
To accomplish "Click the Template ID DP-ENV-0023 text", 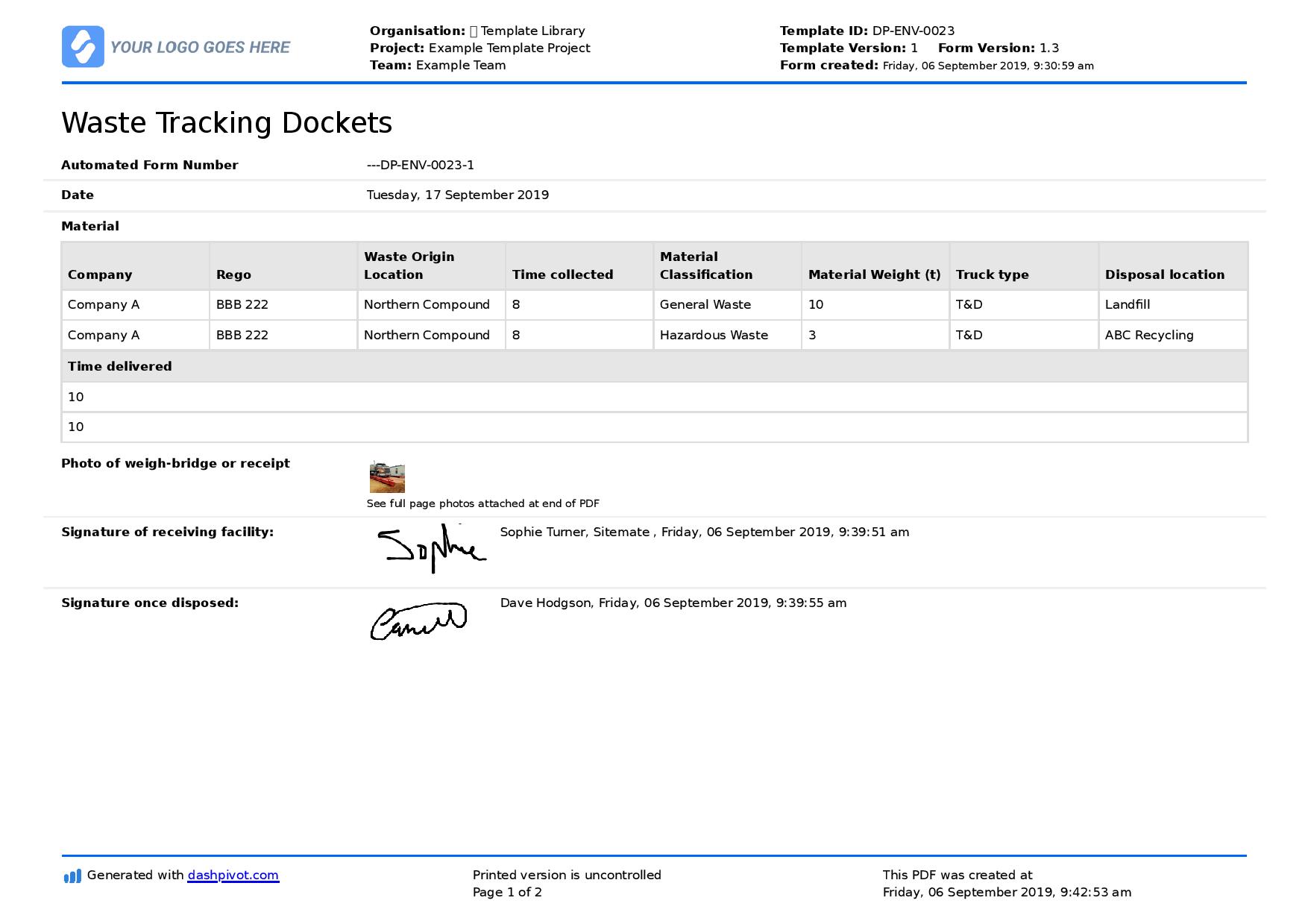I will point(867,31).
